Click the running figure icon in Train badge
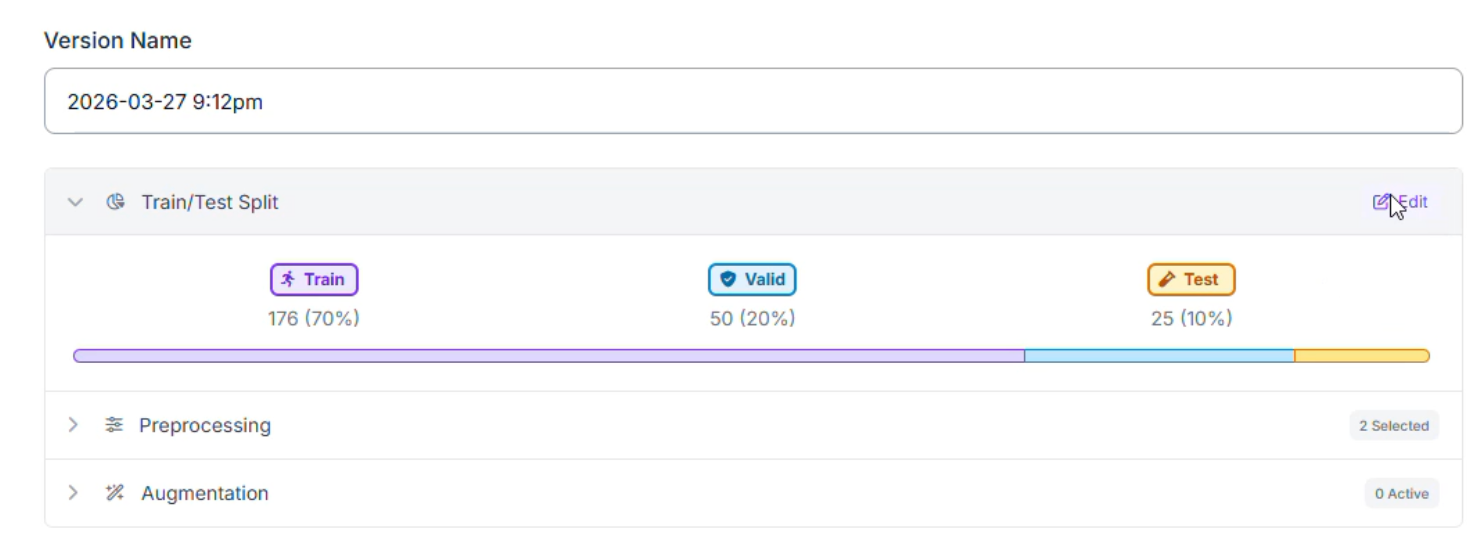The width and height of the screenshot is (1484, 546). (x=288, y=280)
